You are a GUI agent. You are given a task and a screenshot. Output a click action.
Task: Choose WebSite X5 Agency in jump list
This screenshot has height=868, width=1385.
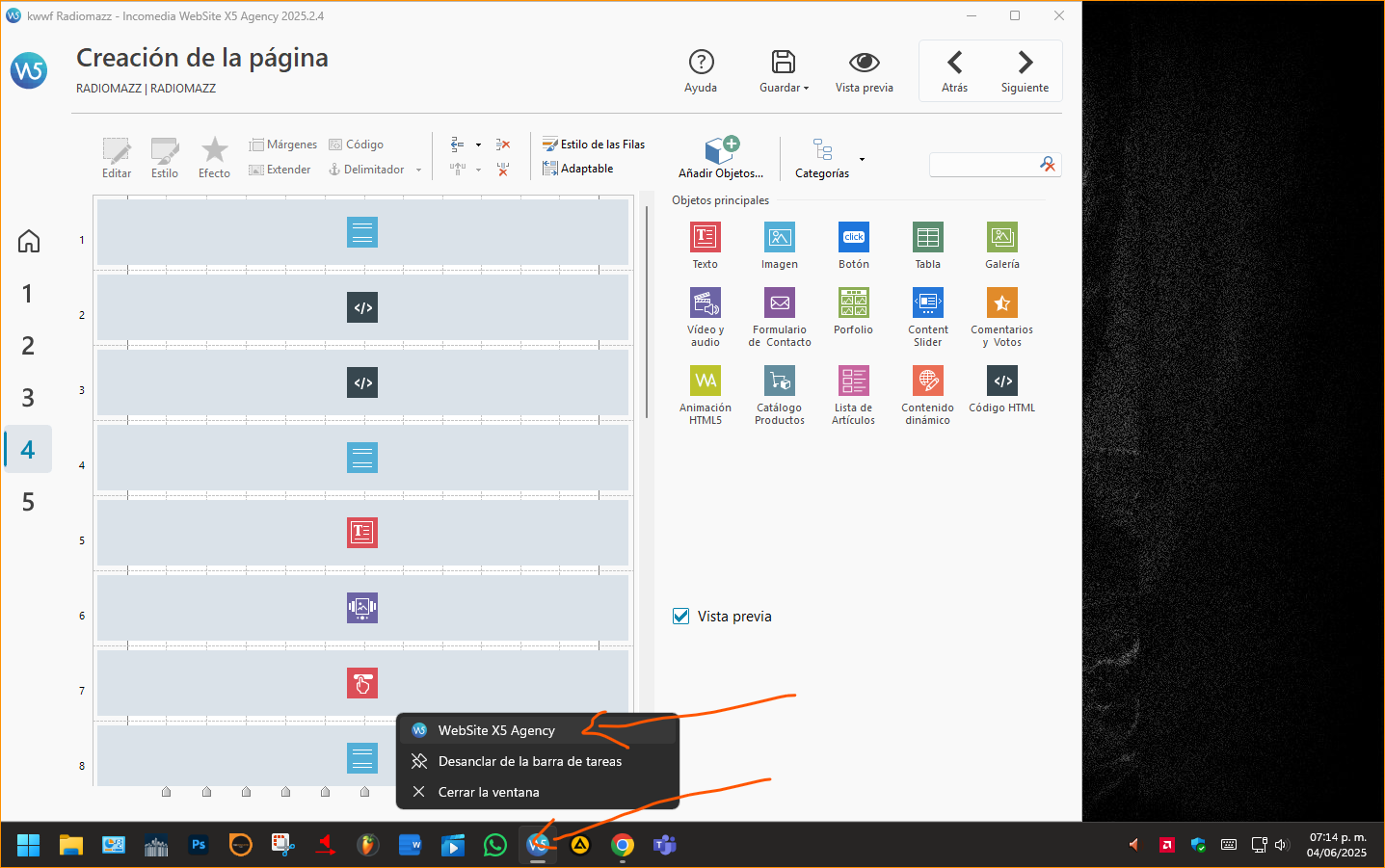coord(538,730)
